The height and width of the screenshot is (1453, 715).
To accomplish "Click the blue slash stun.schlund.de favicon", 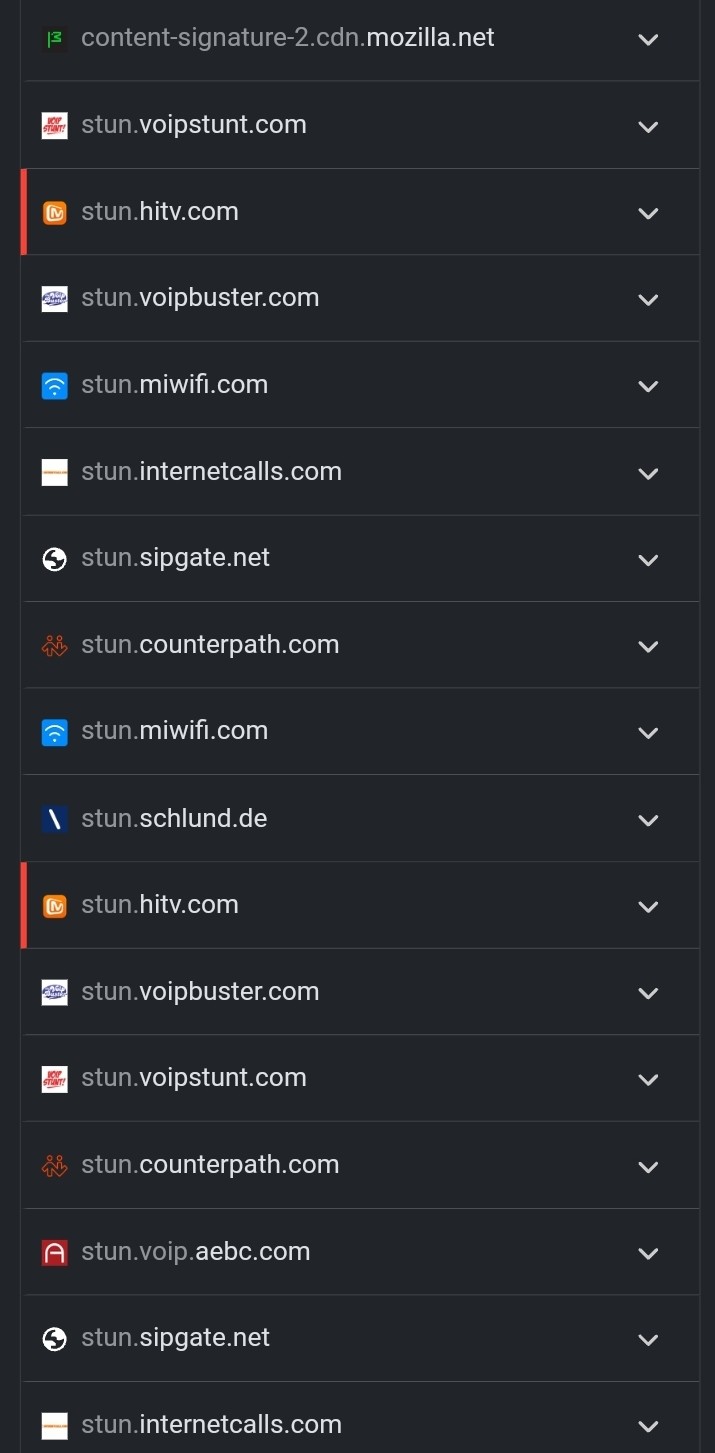I will tap(54, 819).
